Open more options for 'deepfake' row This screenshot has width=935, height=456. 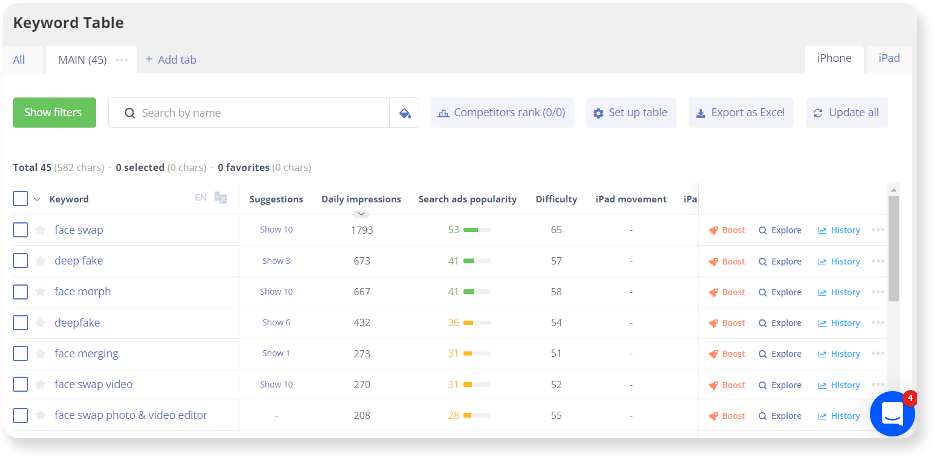pyautogui.click(x=878, y=322)
